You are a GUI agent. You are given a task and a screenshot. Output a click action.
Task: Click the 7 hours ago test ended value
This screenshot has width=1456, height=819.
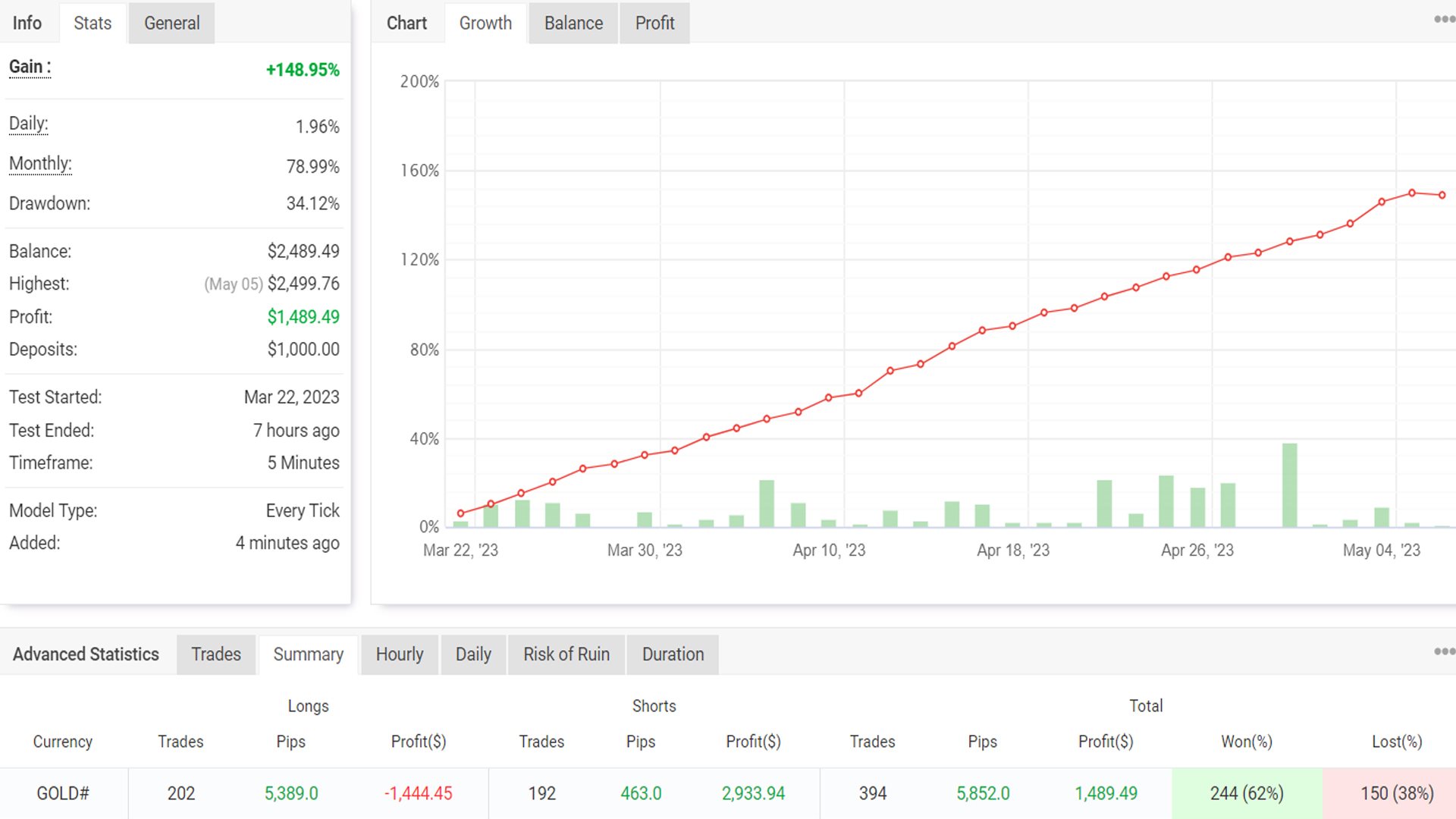[296, 431]
